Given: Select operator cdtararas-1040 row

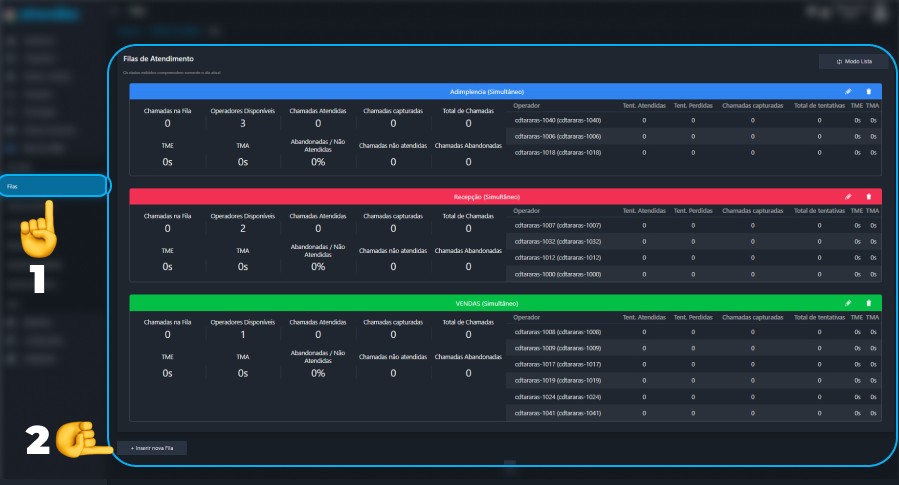Looking at the screenshot, I should pyautogui.click(x=694, y=120).
